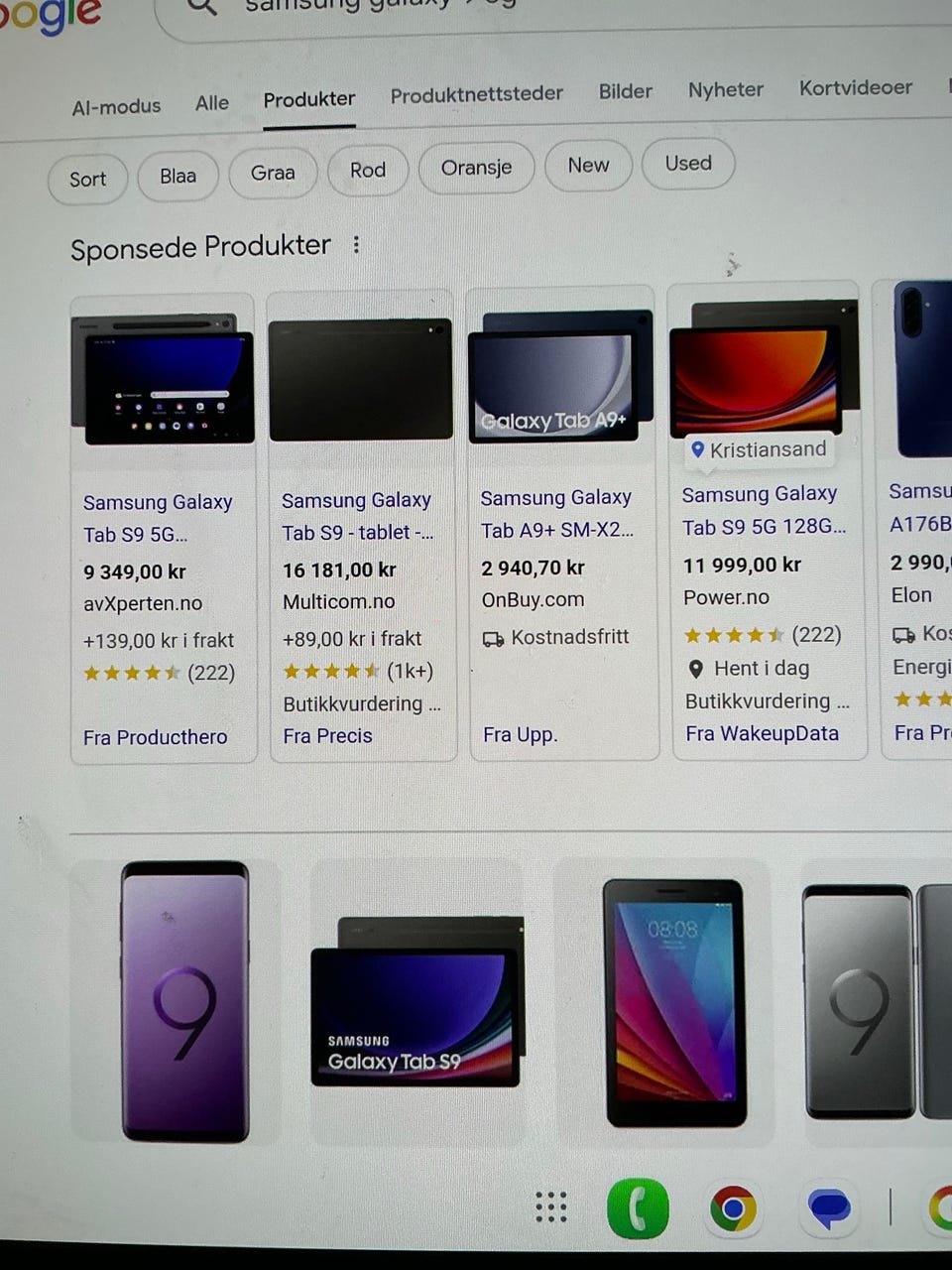The width and height of the screenshot is (952, 1270).
Task: Select the Produkter tab
Action: 309,99
